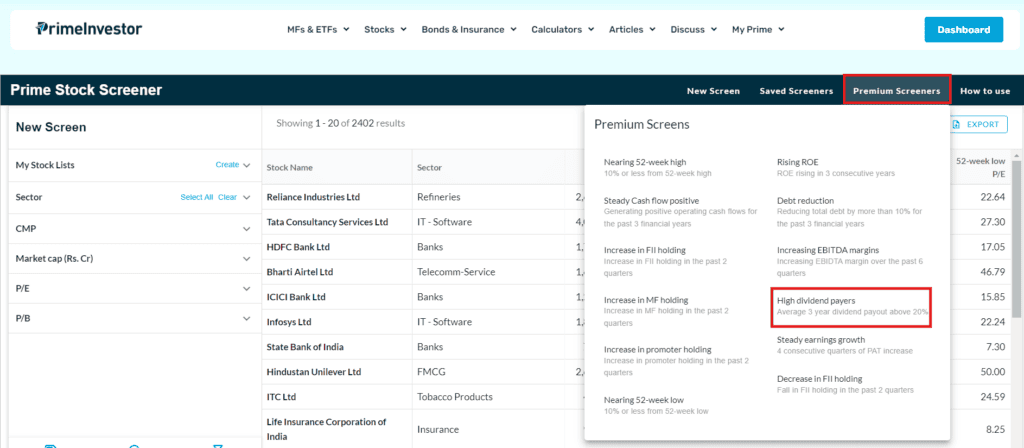The height and width of the screenshot is (448, 1024).
Task: Open Bharti Airtel Ltd stock
Action: (x=300, y=272)
